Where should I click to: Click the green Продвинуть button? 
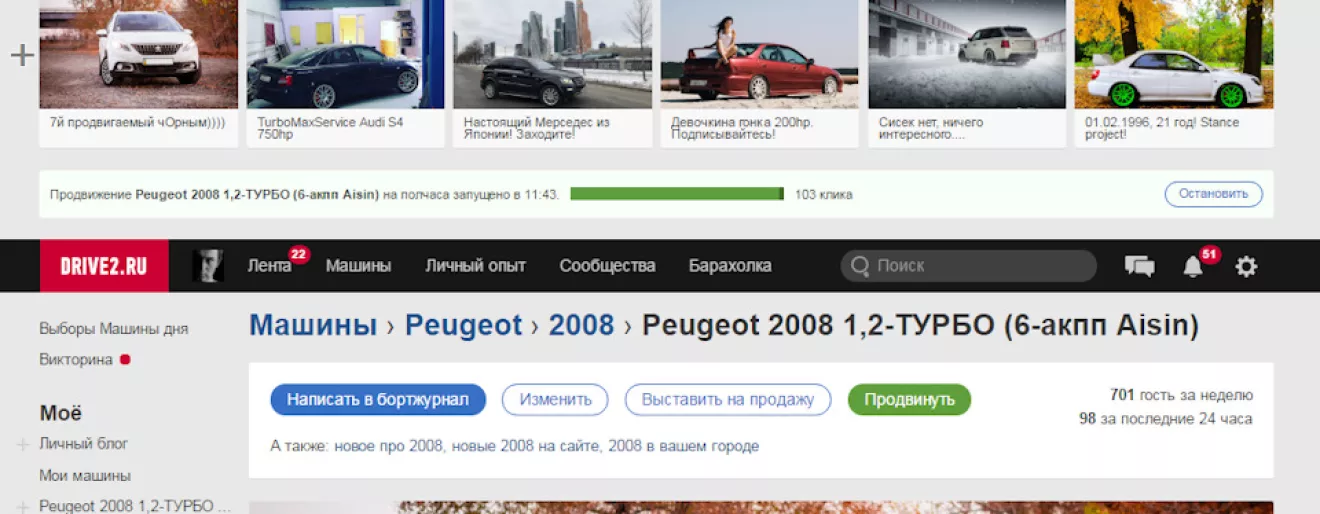click(909, 400)
